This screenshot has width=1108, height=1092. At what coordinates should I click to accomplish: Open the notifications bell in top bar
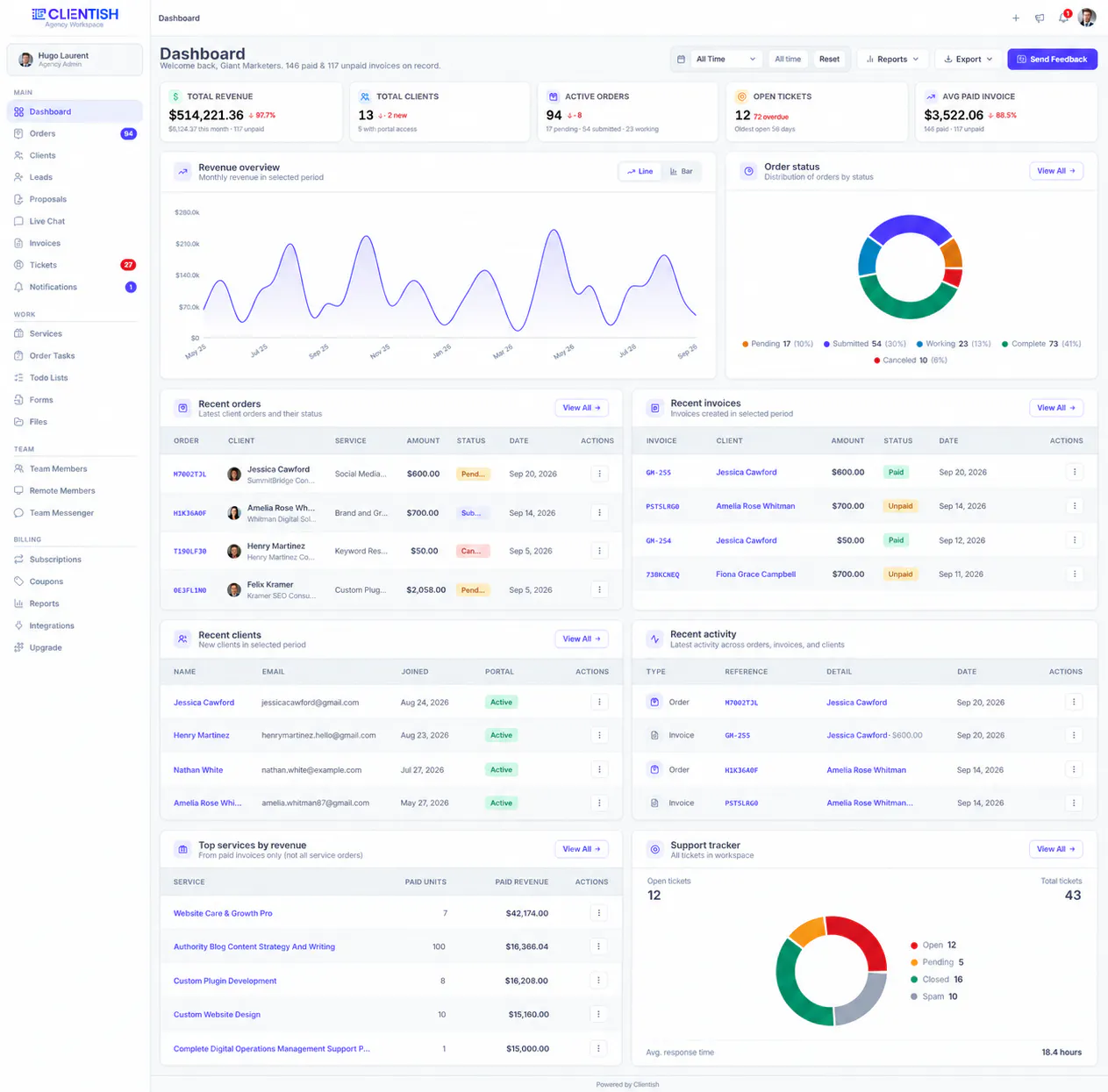pos(1063,18)
